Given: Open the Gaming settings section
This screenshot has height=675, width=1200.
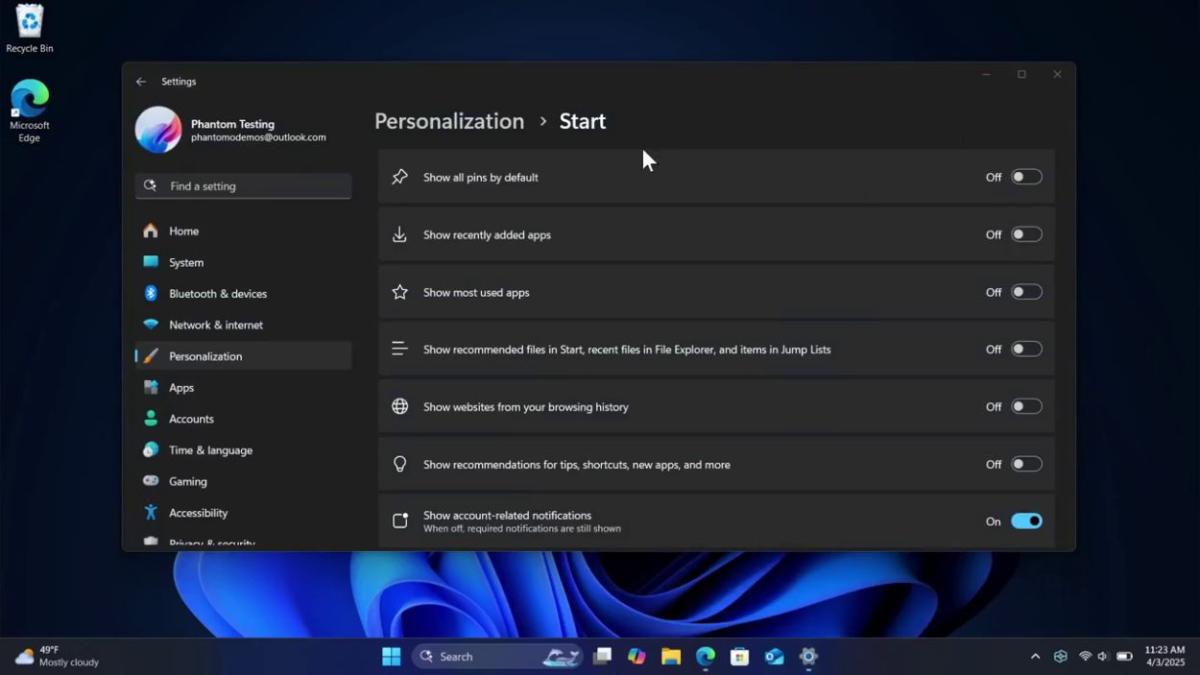Looking at the screenshot, I should tap(190, 481).
